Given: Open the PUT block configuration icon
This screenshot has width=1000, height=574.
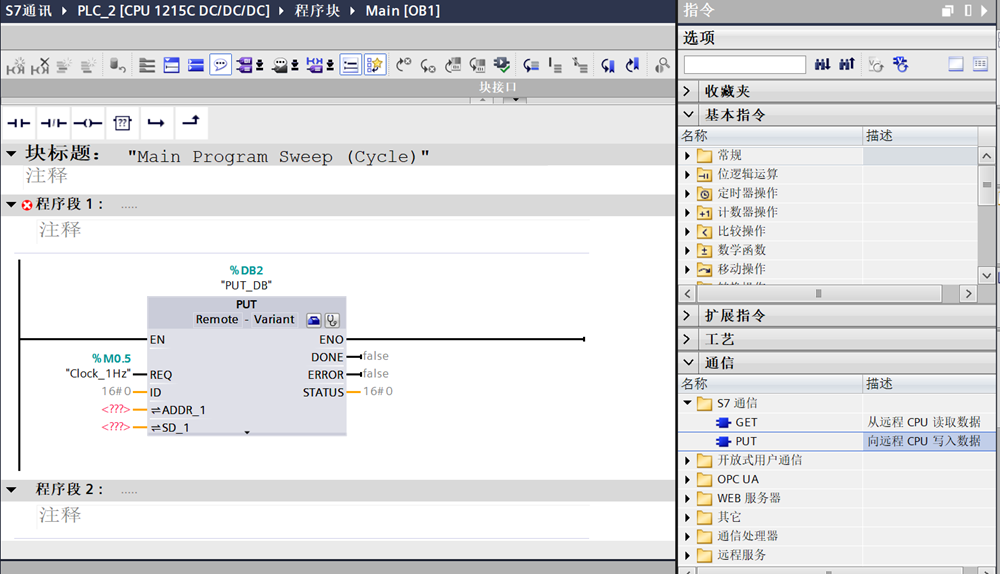Looking at the screenshot, I should 314,320.
